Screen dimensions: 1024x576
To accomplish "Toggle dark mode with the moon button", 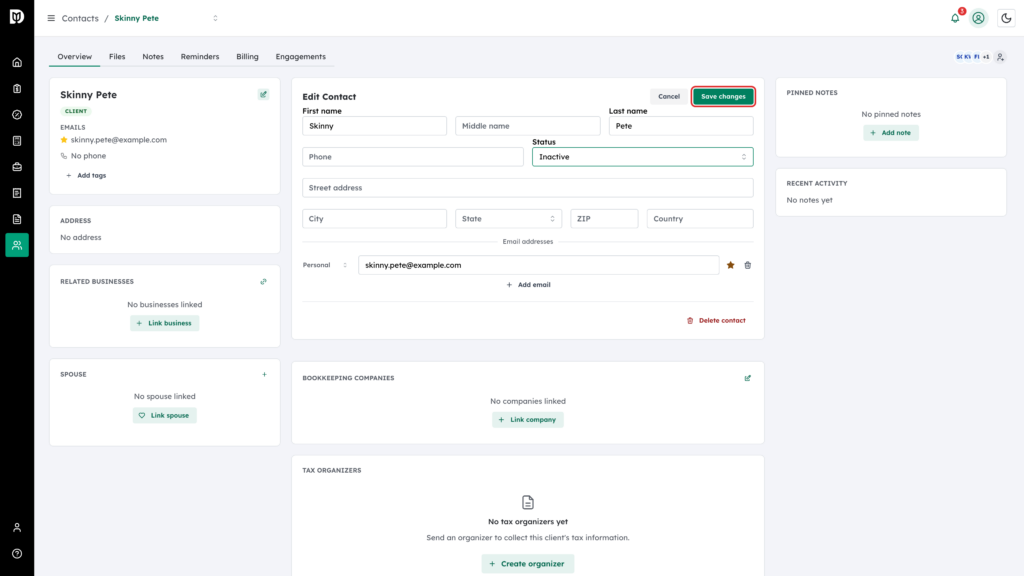I will 1006,18.
